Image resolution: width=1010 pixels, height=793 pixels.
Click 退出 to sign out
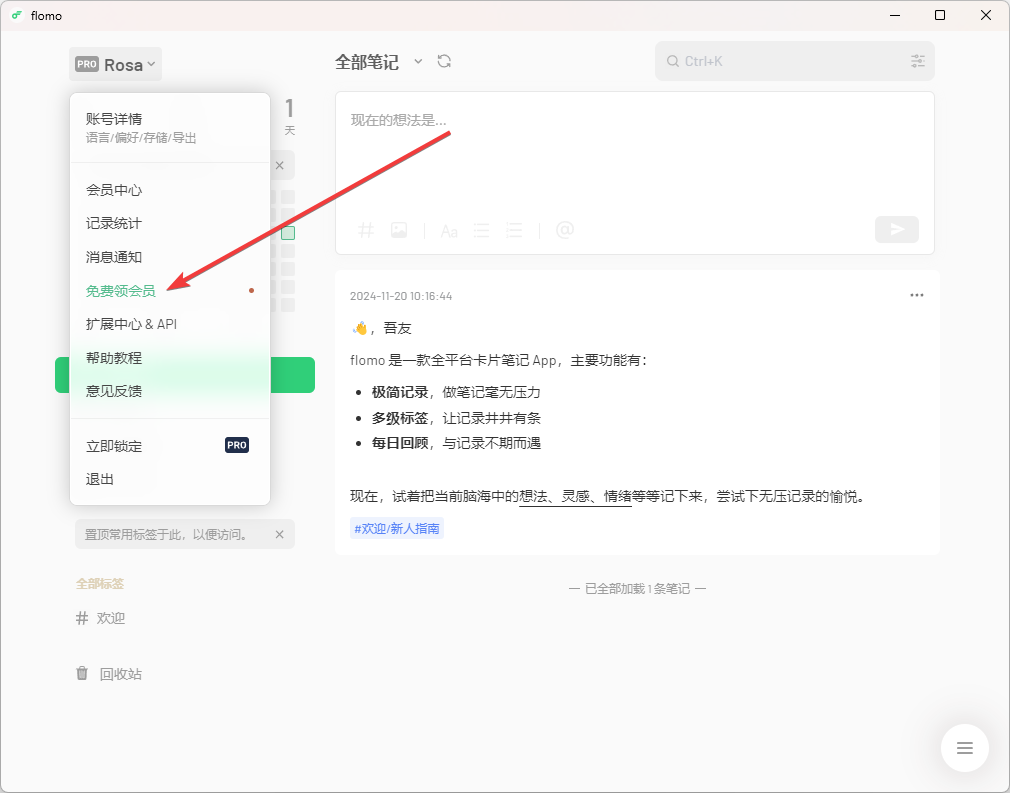point(98,478)
